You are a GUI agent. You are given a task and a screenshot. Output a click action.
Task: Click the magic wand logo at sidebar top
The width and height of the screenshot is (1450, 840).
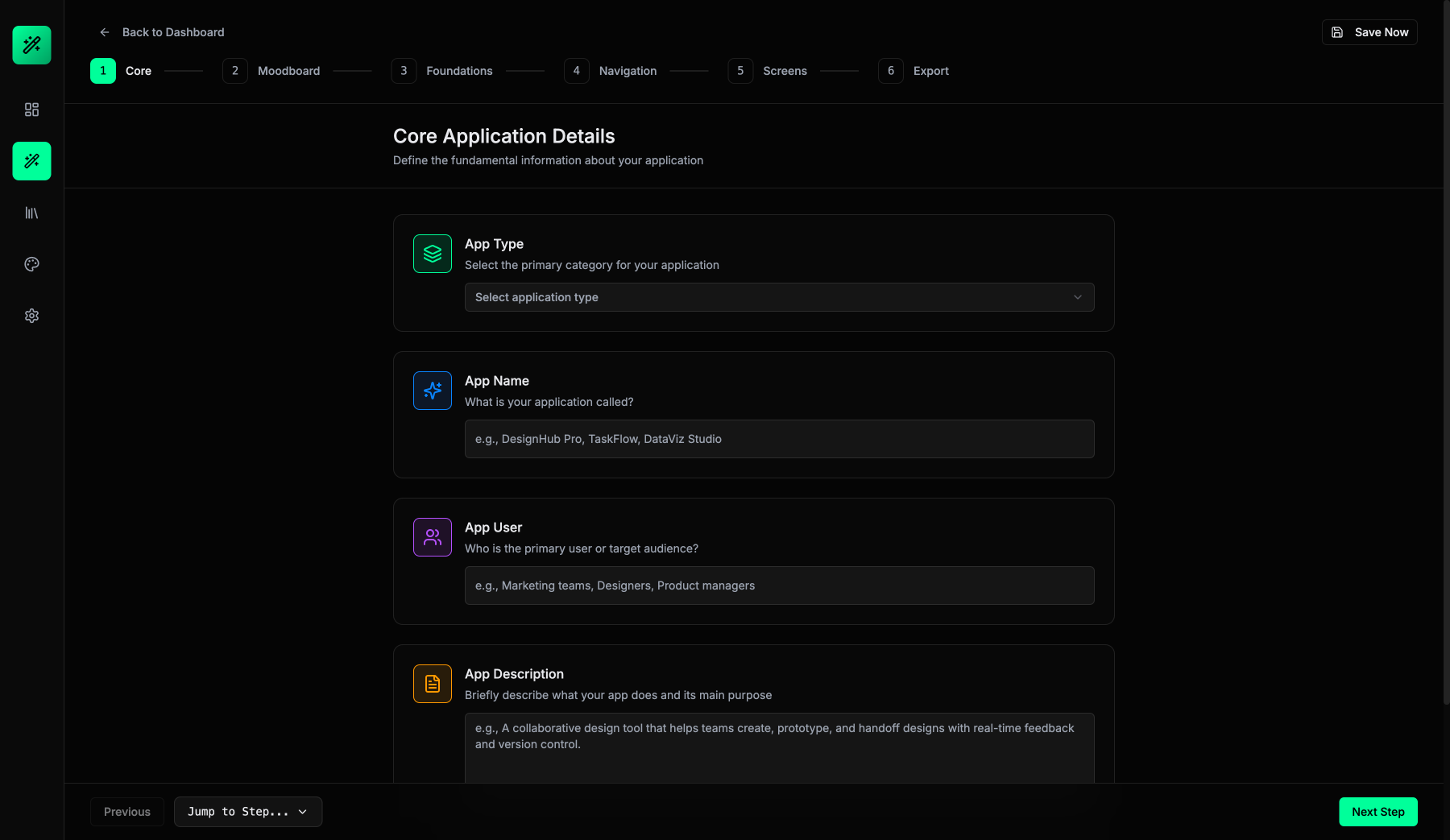[31, 45]
